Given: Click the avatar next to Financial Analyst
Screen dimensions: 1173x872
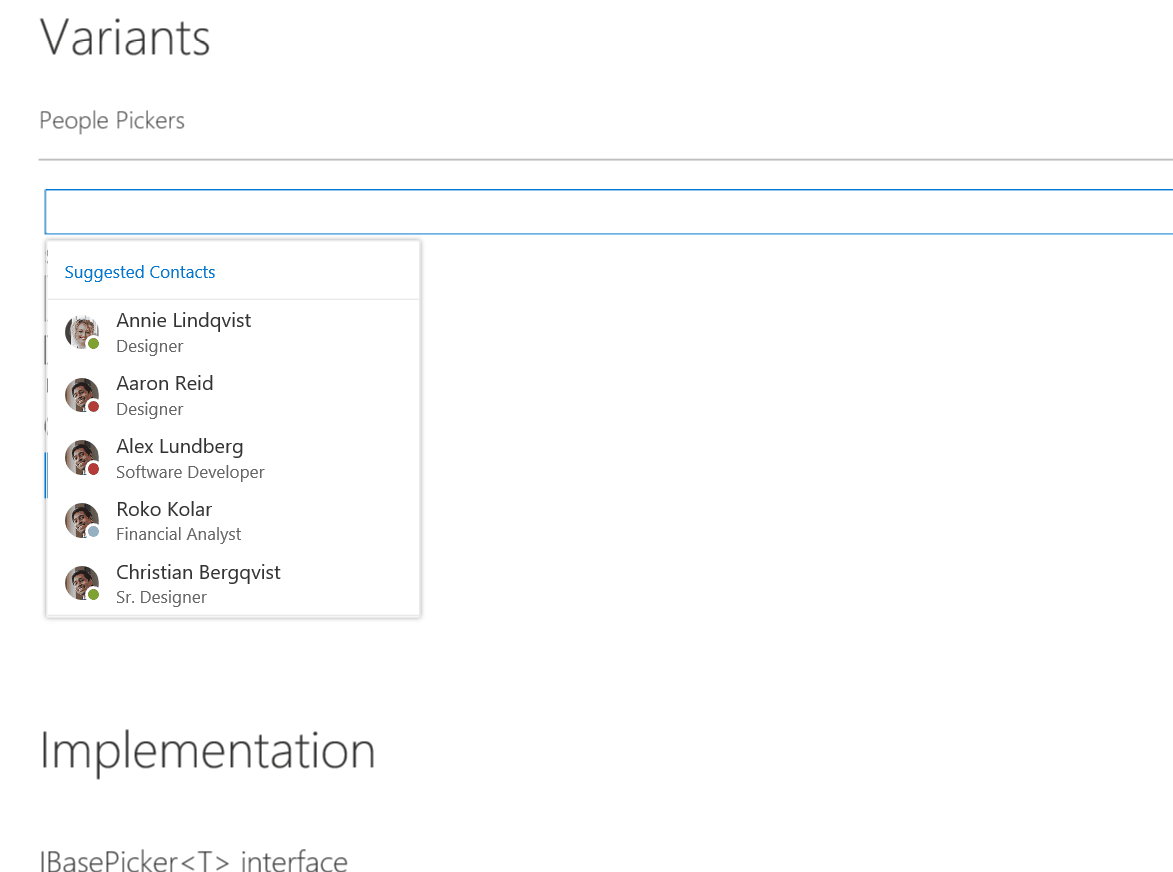Looking at the screenshot, I should [81, 519].
